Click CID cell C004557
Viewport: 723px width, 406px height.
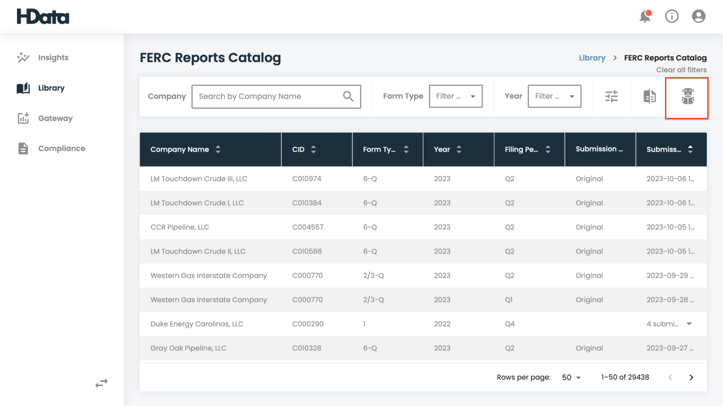[x=308, y=227]
